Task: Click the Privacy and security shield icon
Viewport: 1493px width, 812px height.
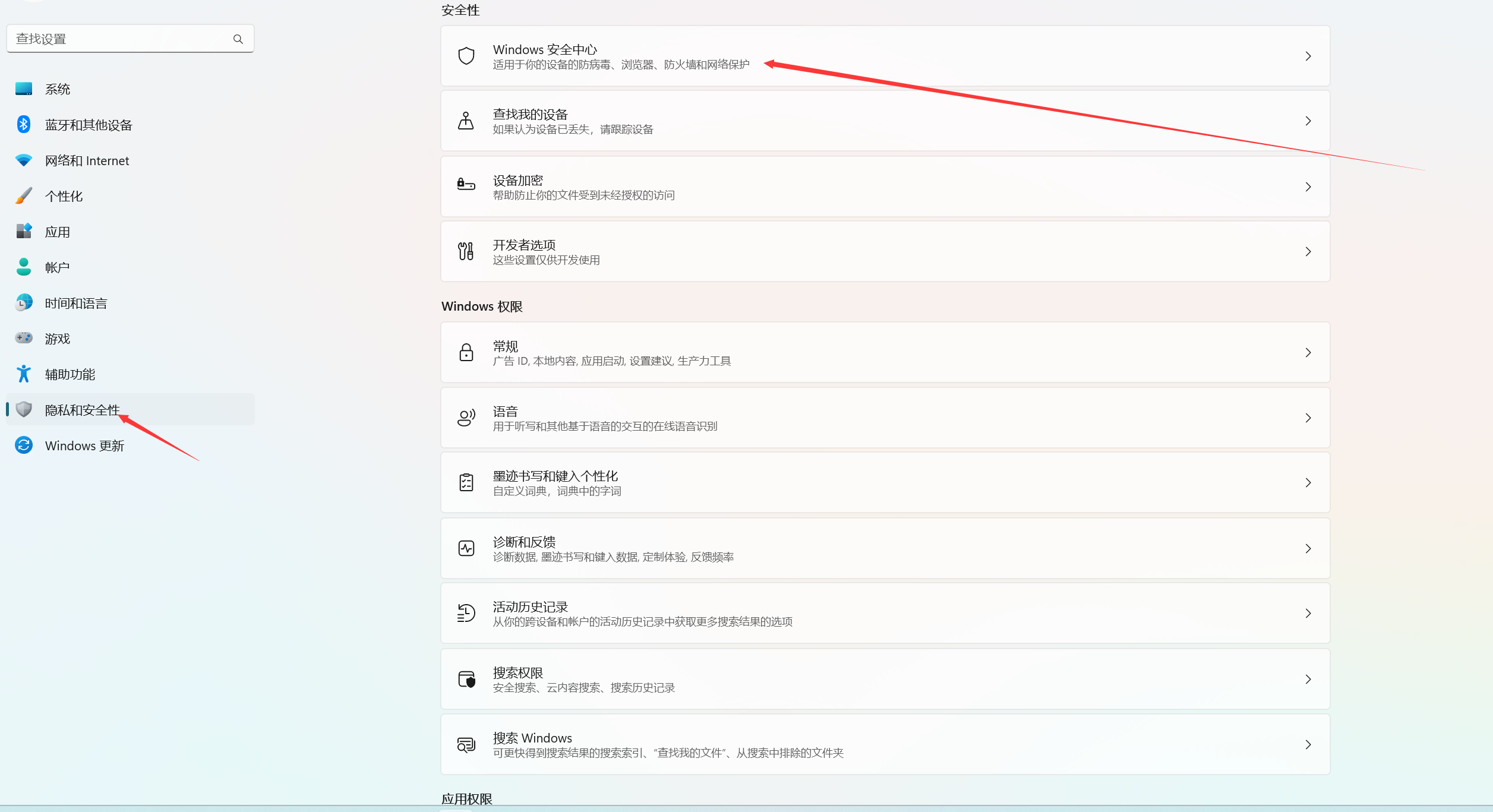Action: 24,409
